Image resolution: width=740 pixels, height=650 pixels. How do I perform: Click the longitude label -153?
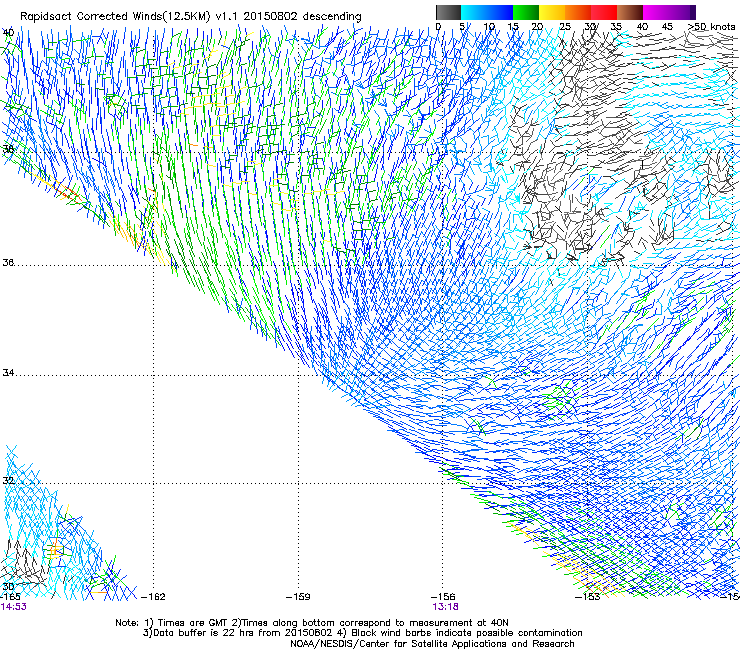tap(588, 597)
